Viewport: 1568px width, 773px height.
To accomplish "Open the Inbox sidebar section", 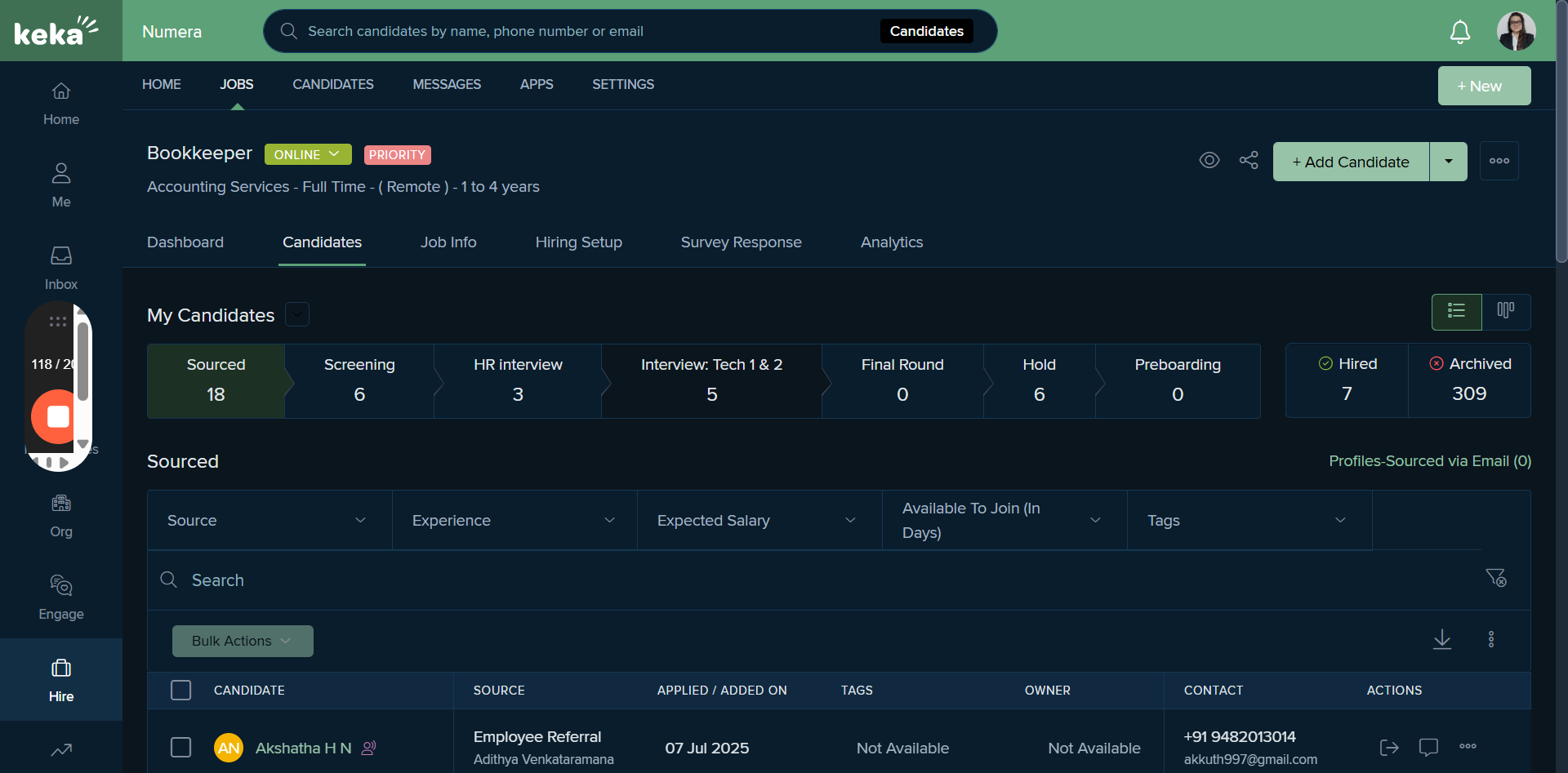I will coord(61,269).
